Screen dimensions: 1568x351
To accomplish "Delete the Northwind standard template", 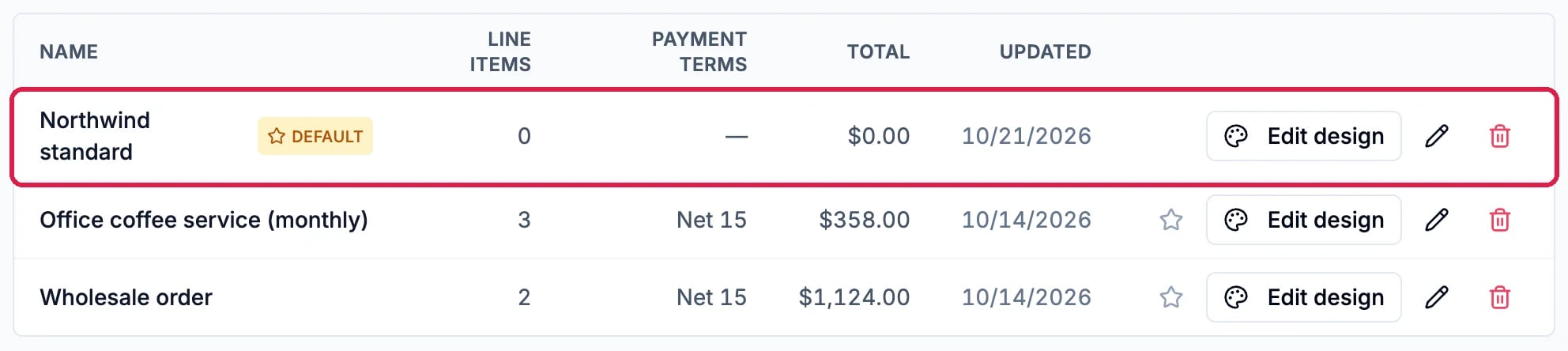I will click(1499, 136).
